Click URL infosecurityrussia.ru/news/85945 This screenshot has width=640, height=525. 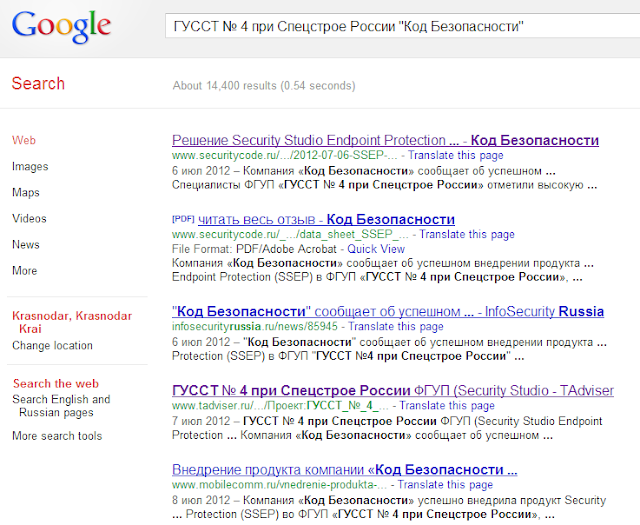255,327
